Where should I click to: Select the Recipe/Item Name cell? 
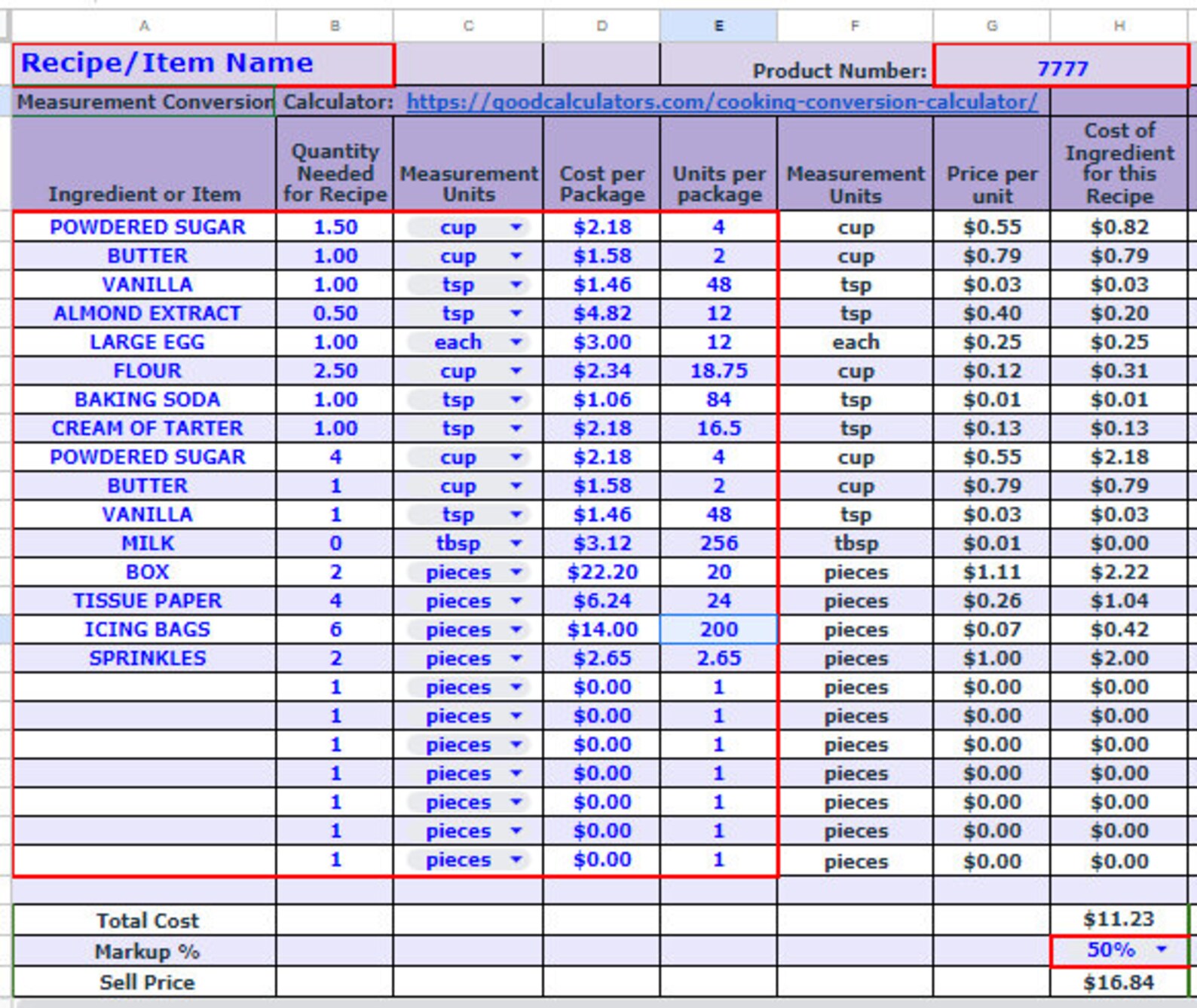(x=203, y=64)
